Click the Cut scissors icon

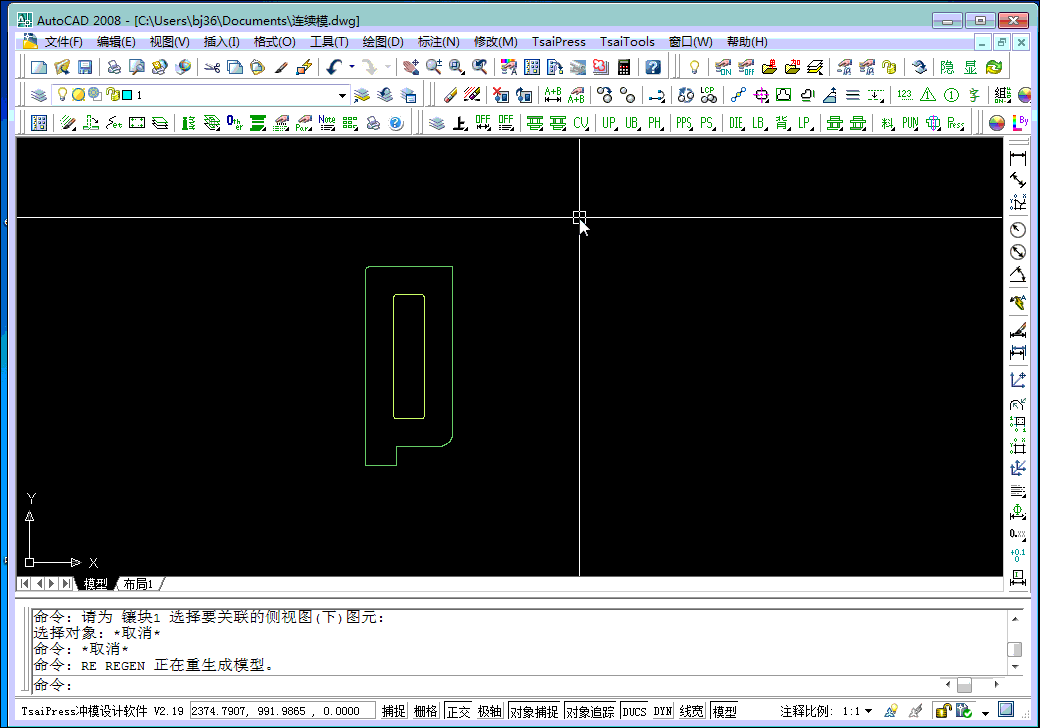point(211,67)
